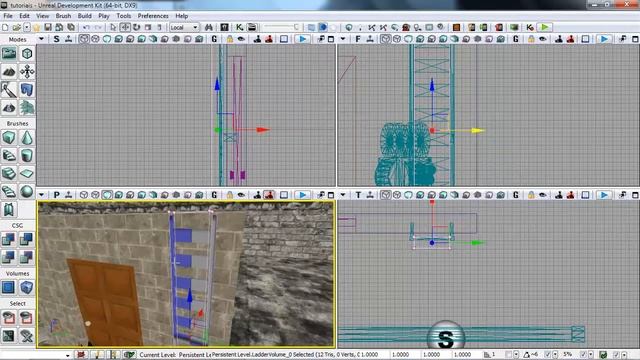Save the current level with floppy icon
This screenshot has height=360, width=640.
(x=48, y=27)
